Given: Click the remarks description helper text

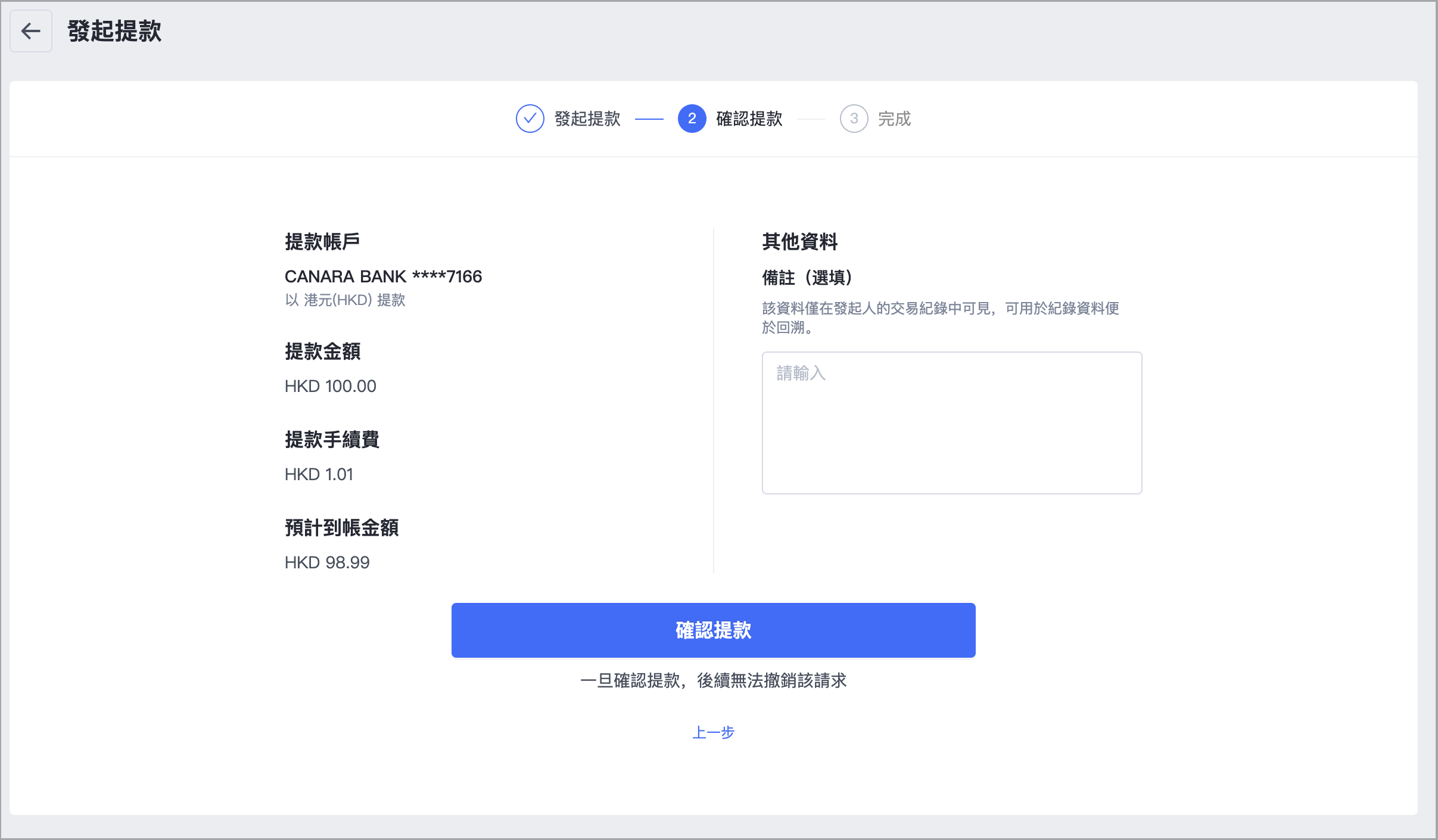Looking at the screenshot, I should pos(941,318).
